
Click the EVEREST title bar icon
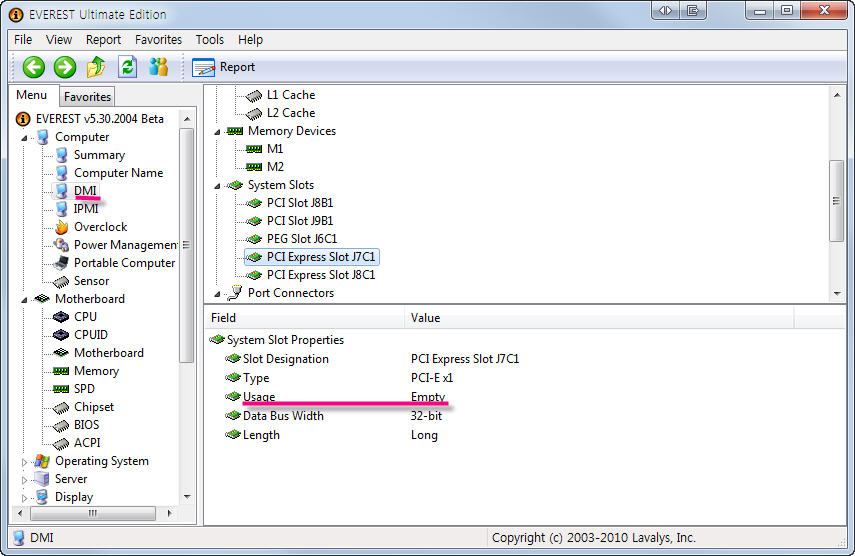coord(16,15)
